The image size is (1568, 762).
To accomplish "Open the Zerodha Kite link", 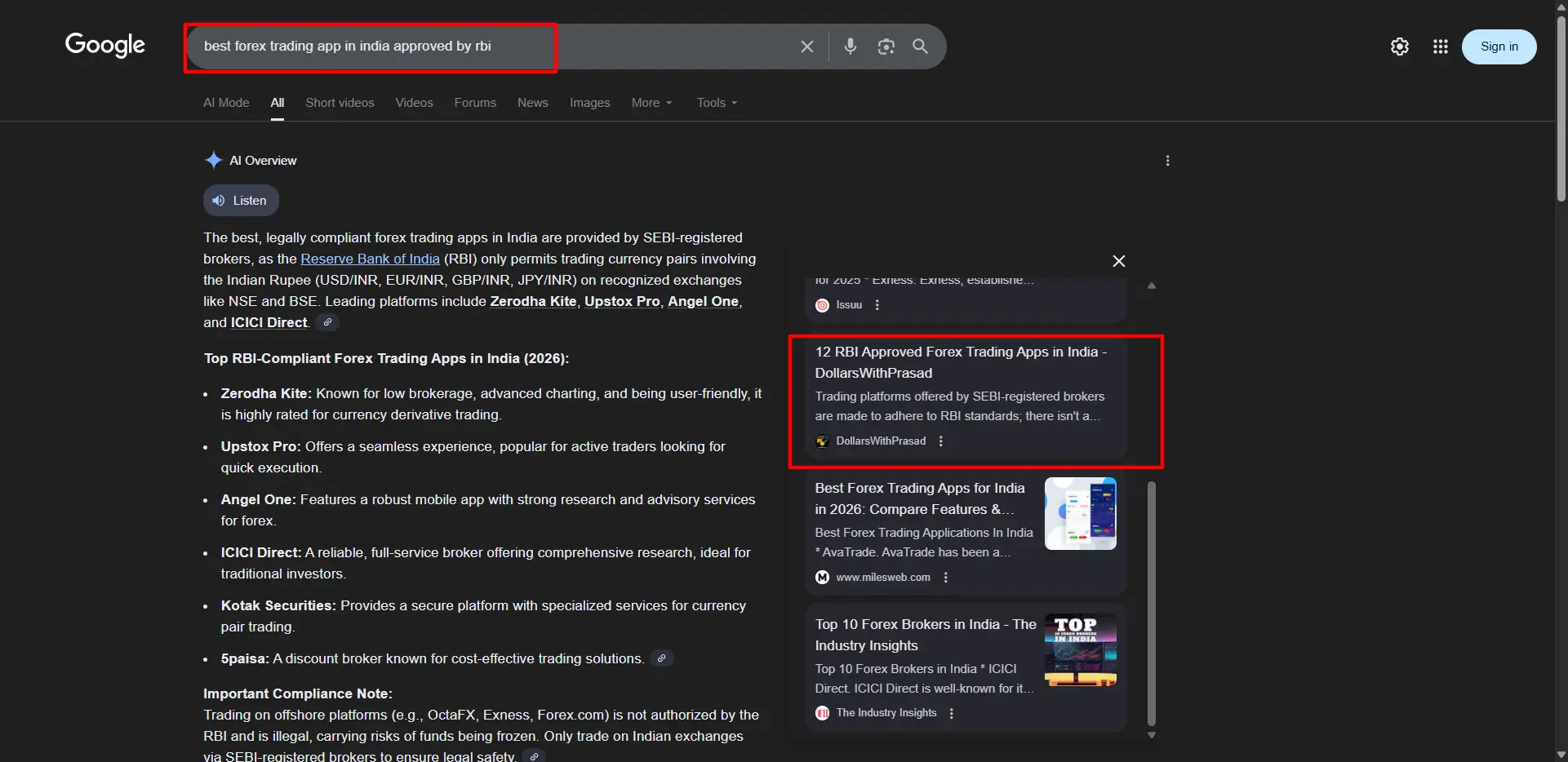I will pos(534,301).
